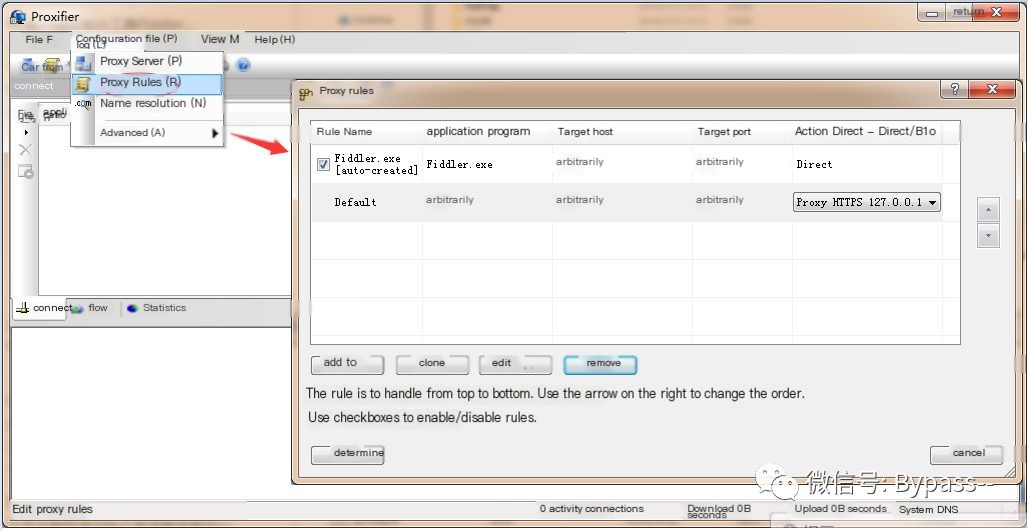The height and width of the screenshot is (531, 1028).
Task: Click the Action Direct column header
Action: tap(867, 132)
